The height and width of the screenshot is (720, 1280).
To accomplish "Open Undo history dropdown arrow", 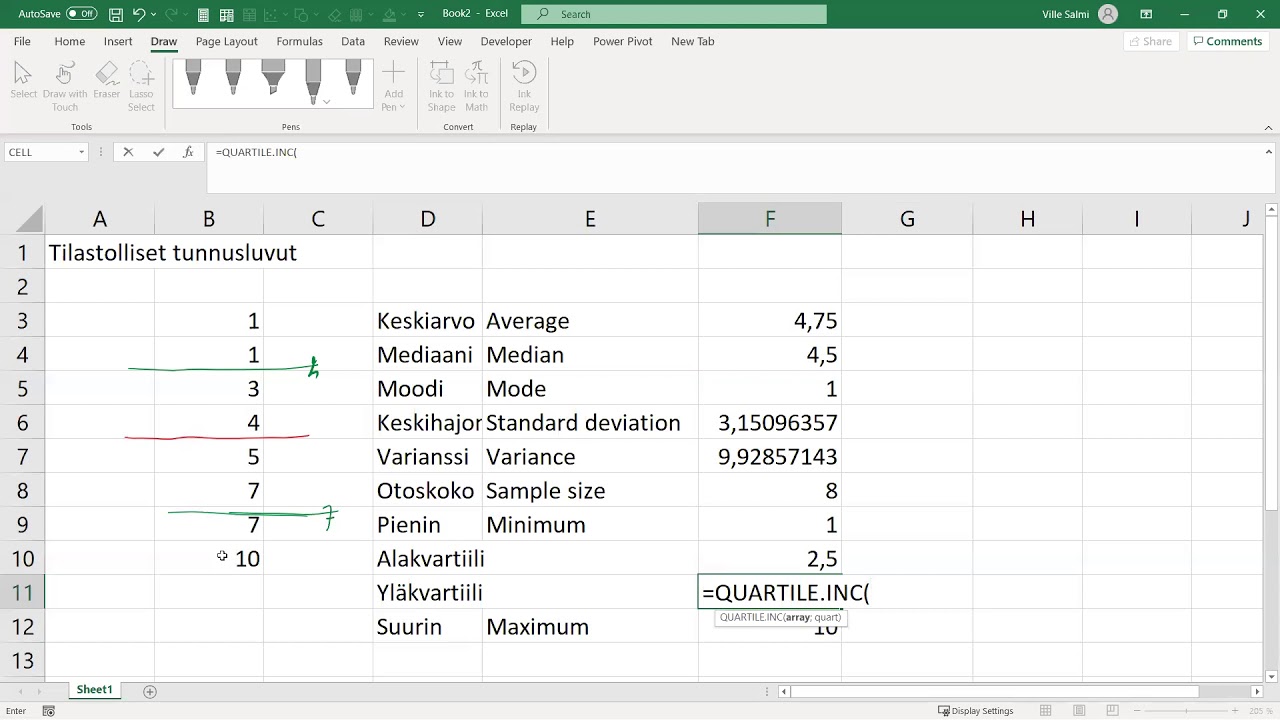I will pos(155,14).
